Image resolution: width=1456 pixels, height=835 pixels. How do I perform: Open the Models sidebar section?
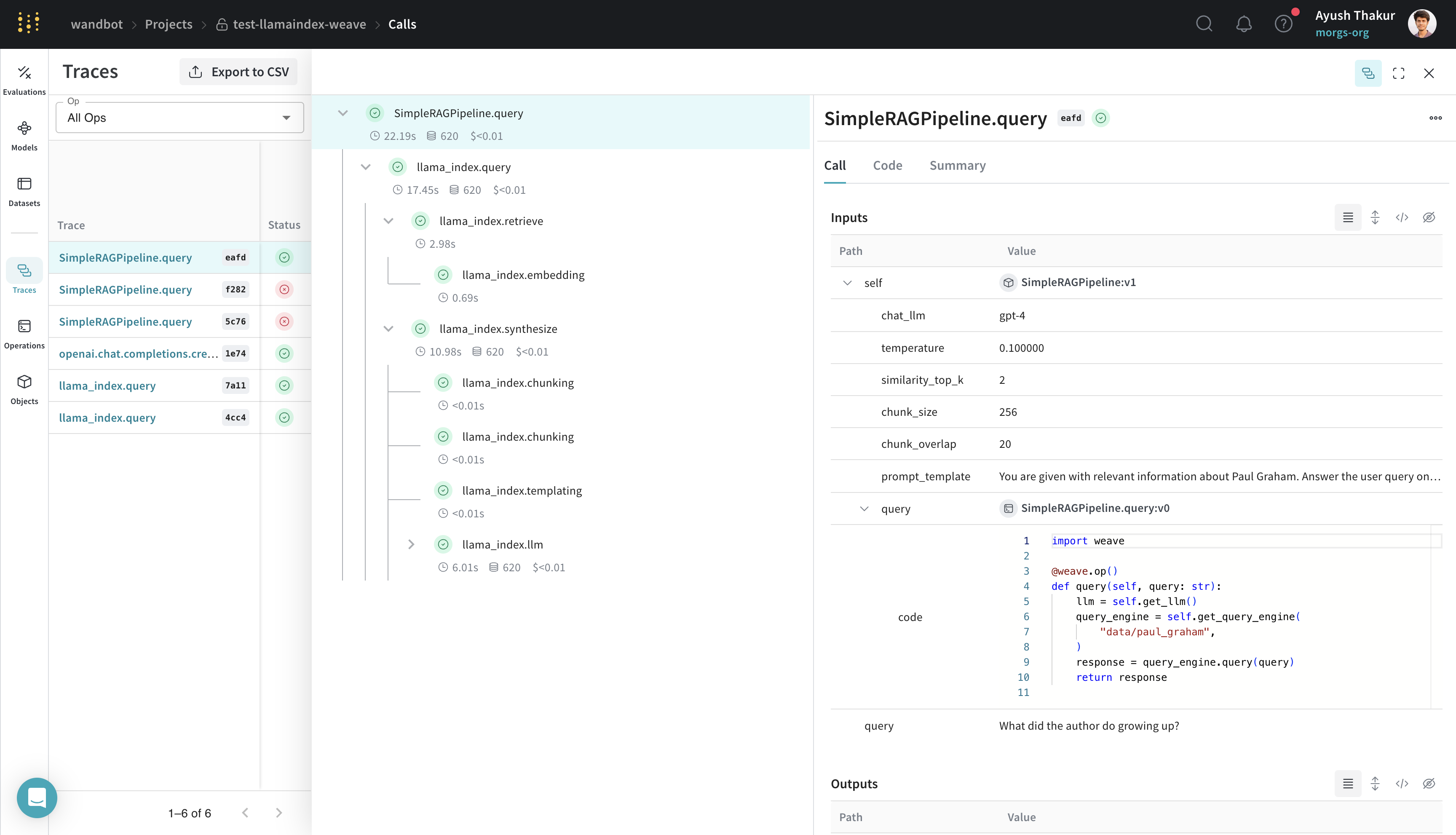point(24,135)
